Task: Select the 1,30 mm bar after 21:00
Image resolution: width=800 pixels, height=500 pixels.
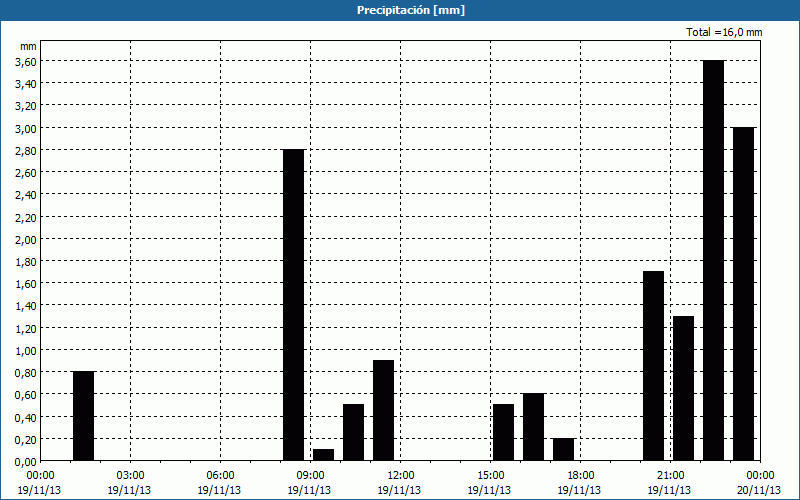Action: (684, 388)
